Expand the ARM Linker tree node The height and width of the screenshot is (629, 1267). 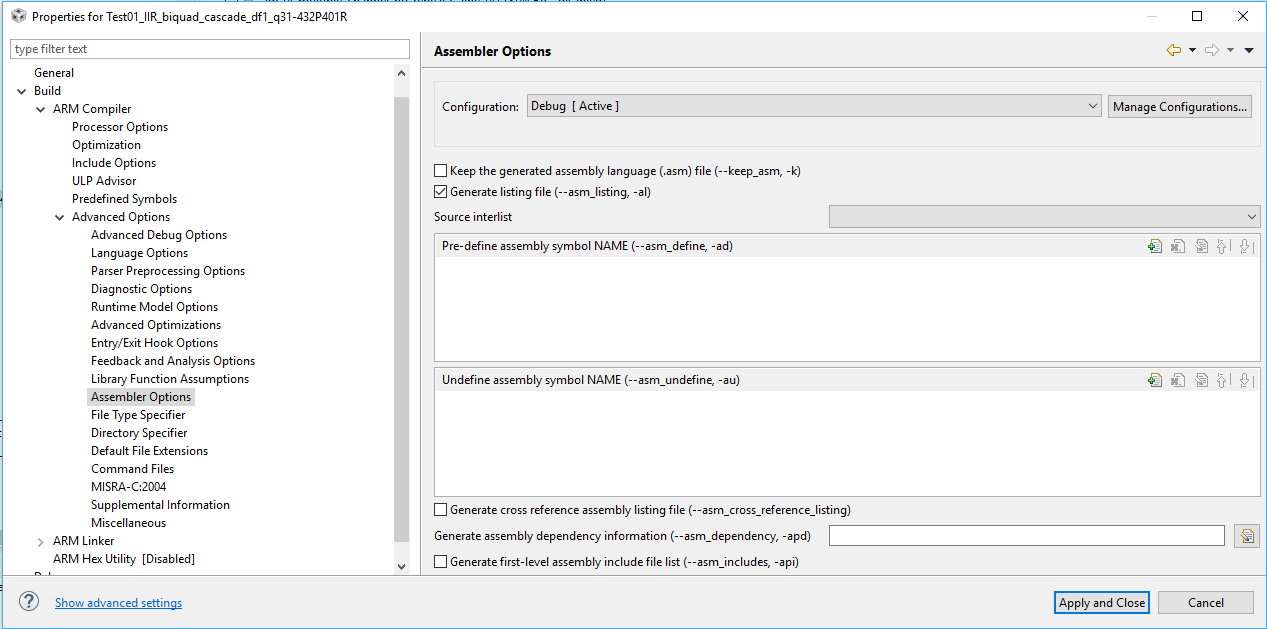tap(40, 541)
